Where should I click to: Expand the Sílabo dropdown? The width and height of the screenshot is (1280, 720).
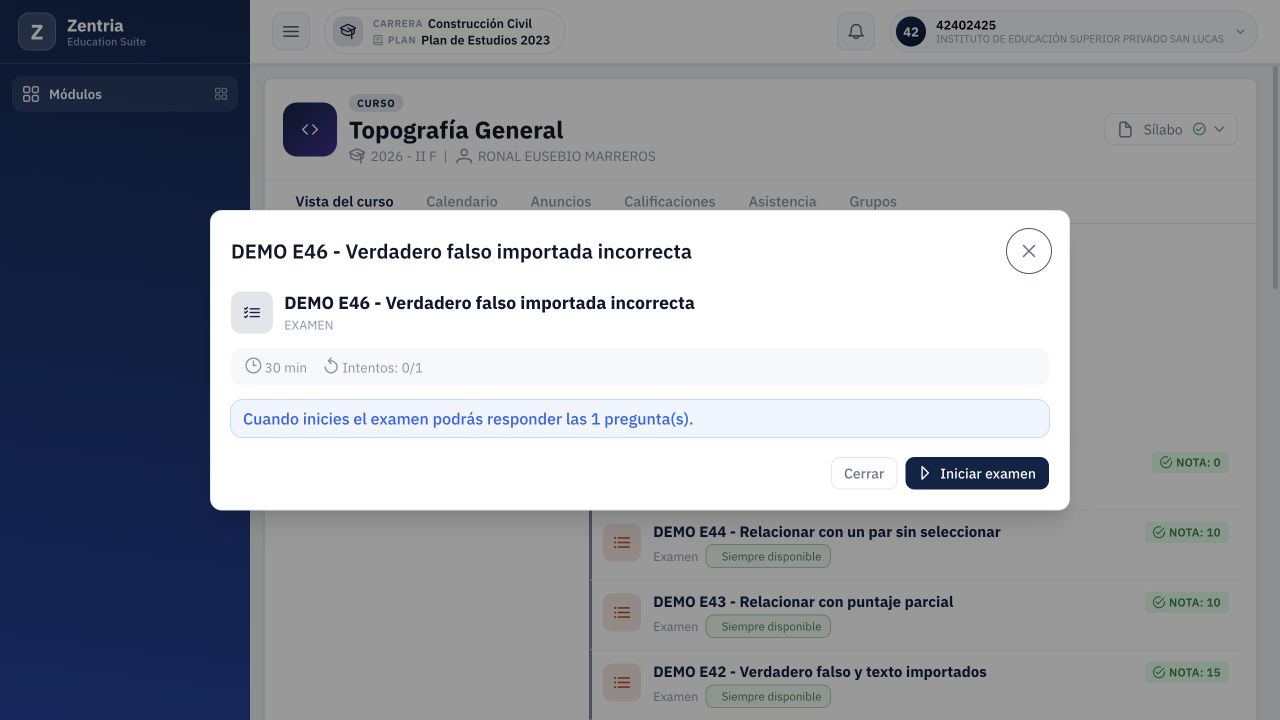coord(1171,129)
